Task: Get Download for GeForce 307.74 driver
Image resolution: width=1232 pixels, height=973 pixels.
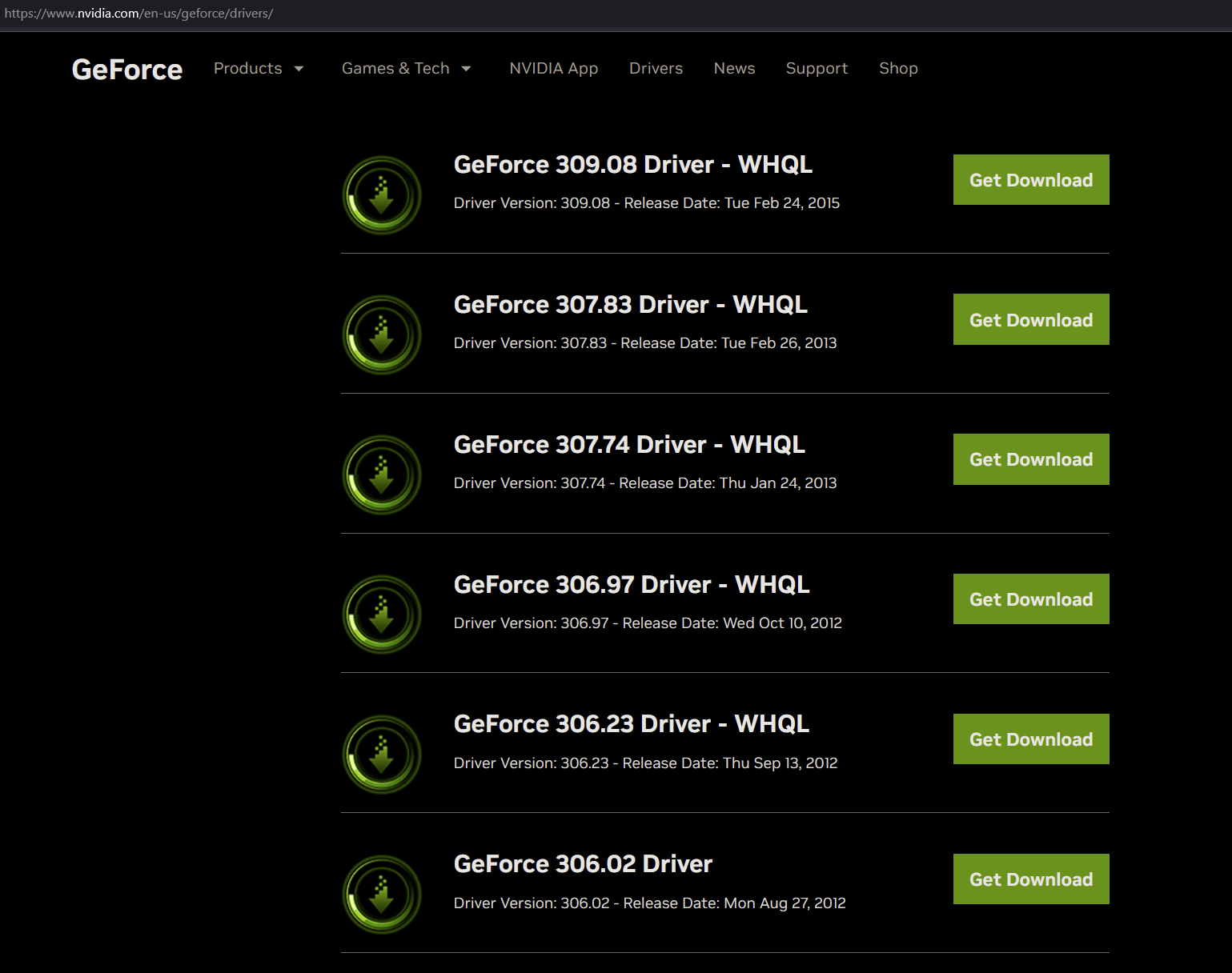Action: [x=1031, y=459]
